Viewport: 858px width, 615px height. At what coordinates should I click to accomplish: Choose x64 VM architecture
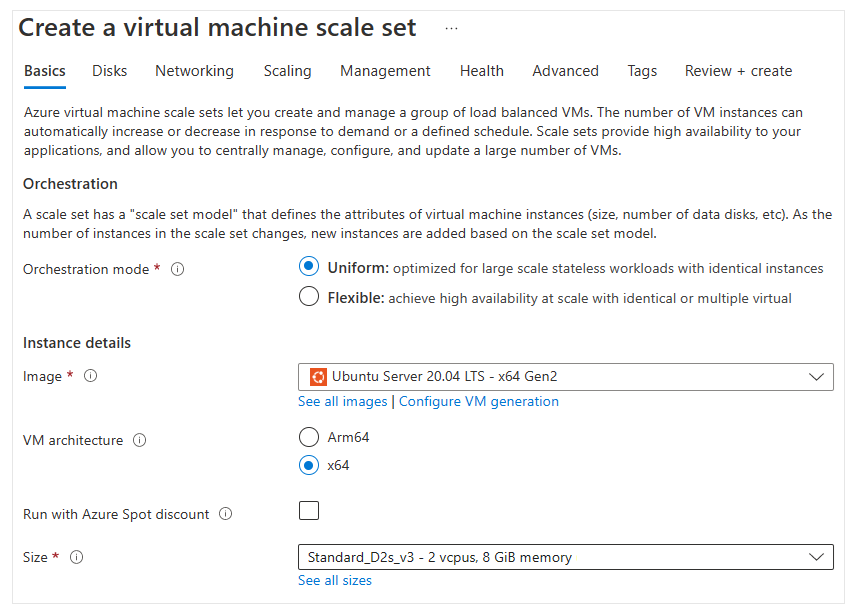coord(309,465)
